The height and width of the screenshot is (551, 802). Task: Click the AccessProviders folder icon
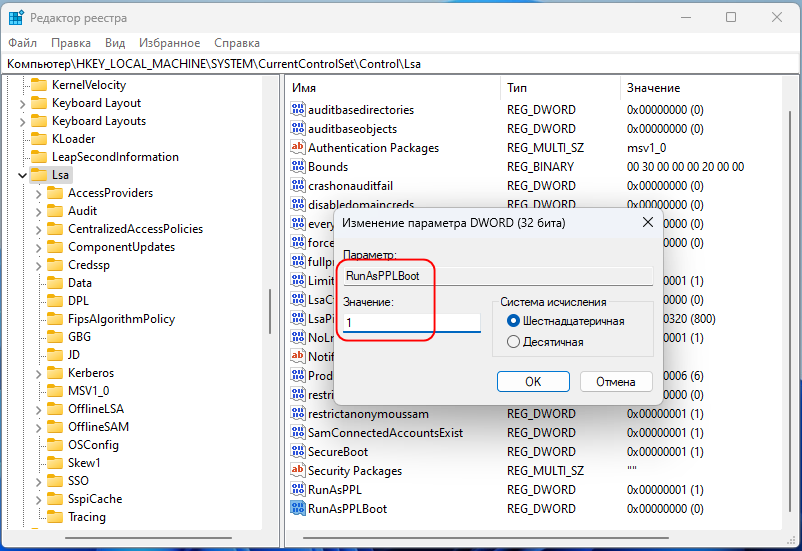tap(55, 192)
